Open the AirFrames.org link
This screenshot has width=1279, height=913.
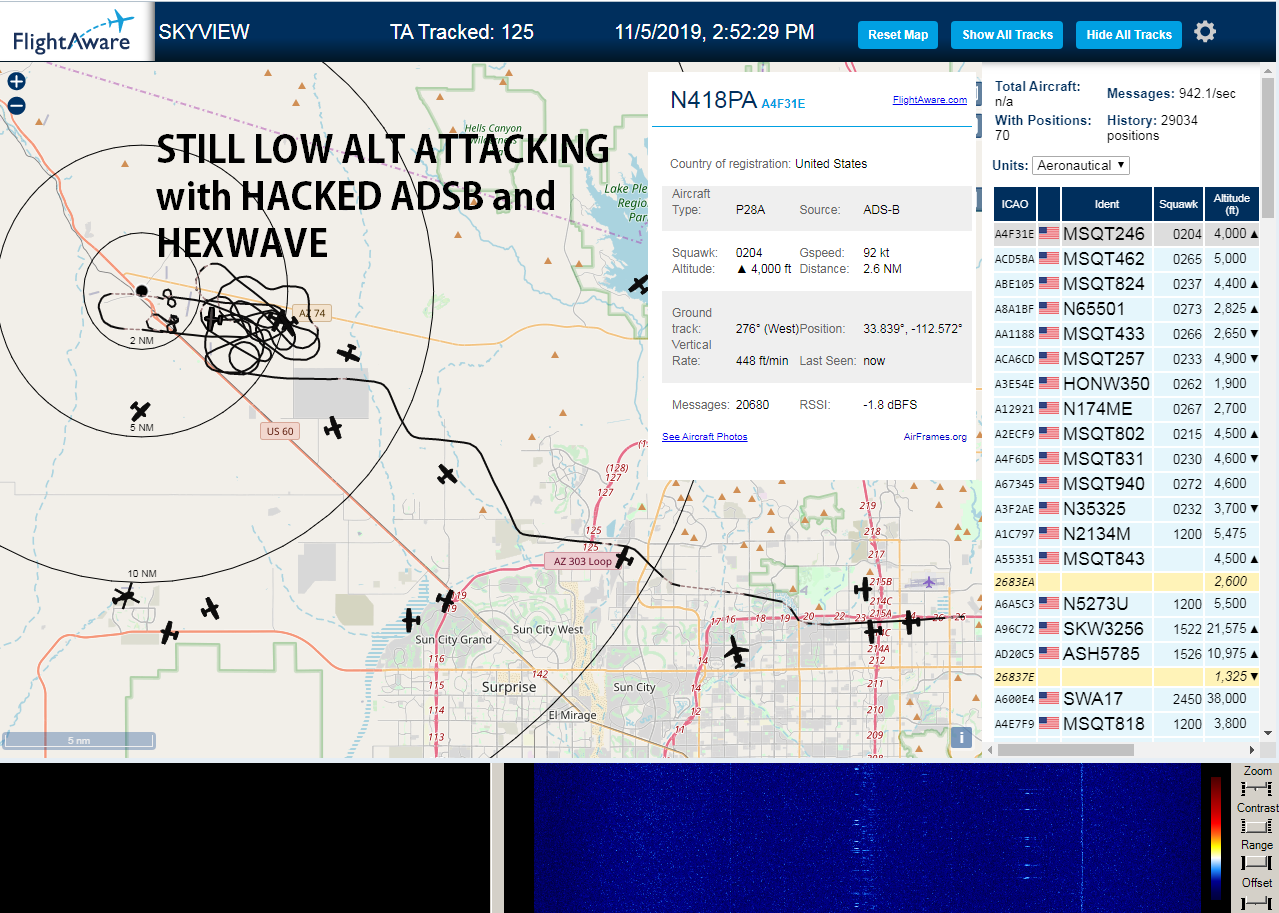(x=935, y=437)
